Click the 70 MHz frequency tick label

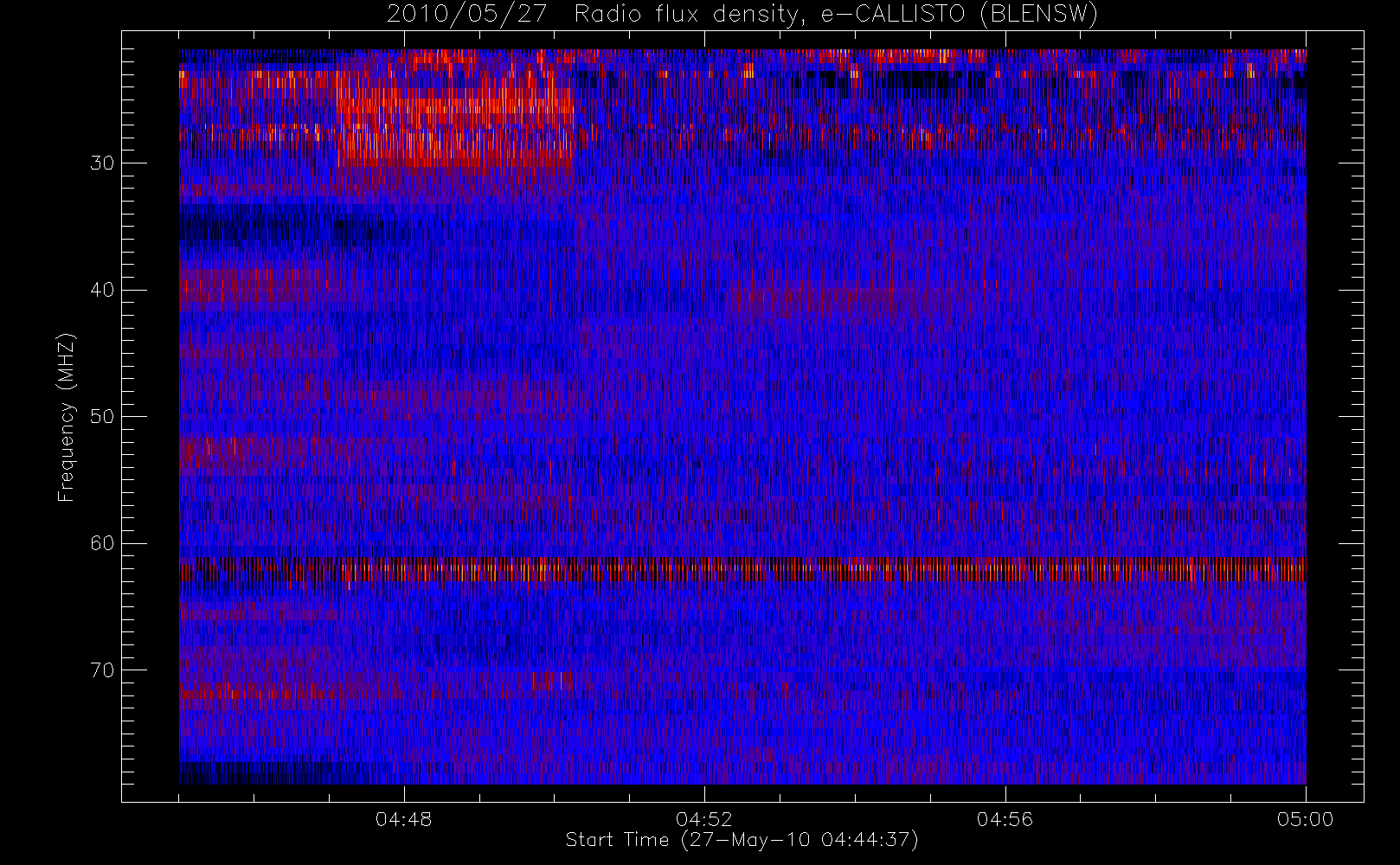pyautogui.click(x=102, y=670)
